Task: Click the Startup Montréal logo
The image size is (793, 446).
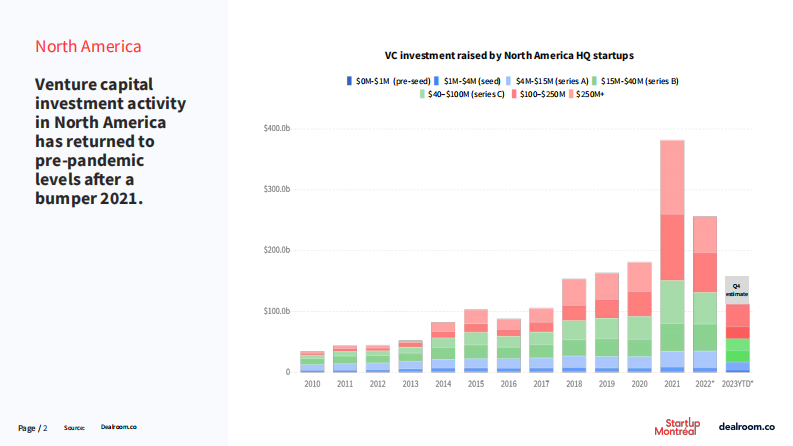Action: (677, 426)
